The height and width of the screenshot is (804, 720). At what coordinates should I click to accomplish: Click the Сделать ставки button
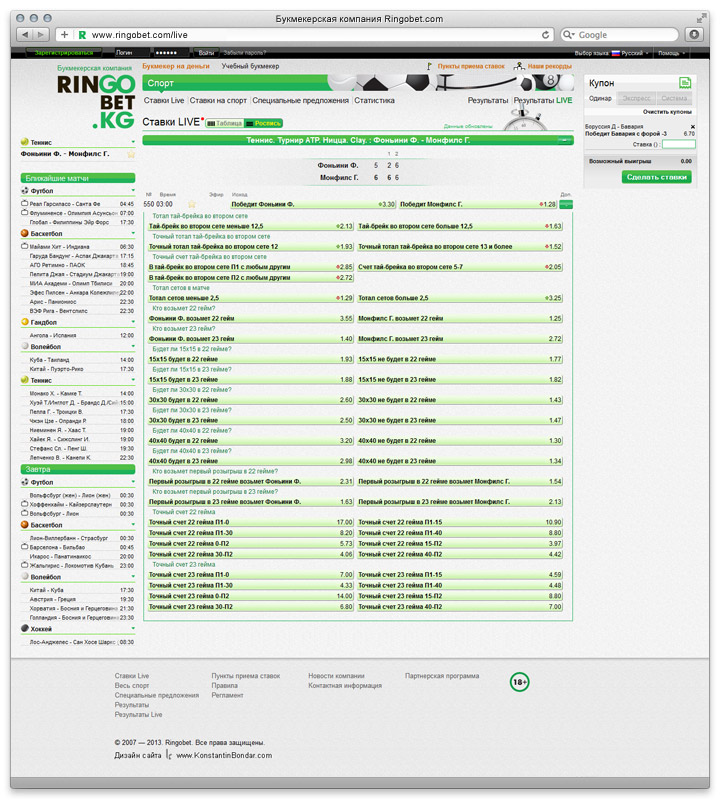[x=656, y=177]
